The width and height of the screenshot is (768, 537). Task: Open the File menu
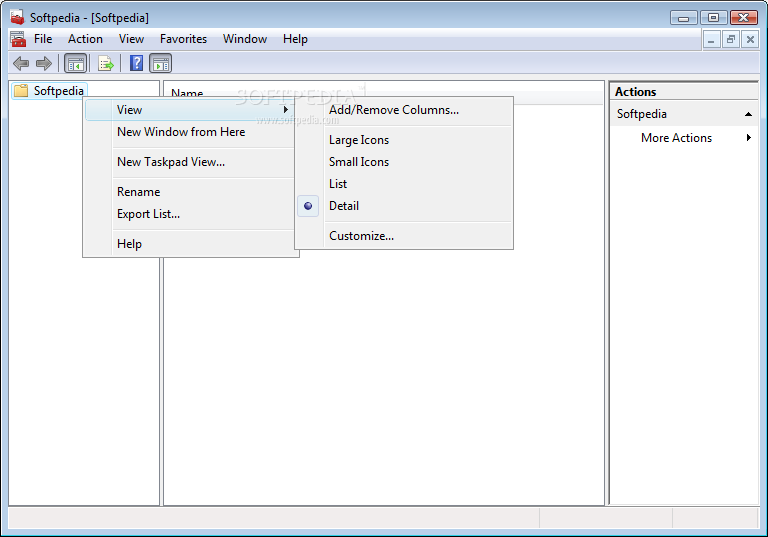pyautogui.click(x=43, y=39)
